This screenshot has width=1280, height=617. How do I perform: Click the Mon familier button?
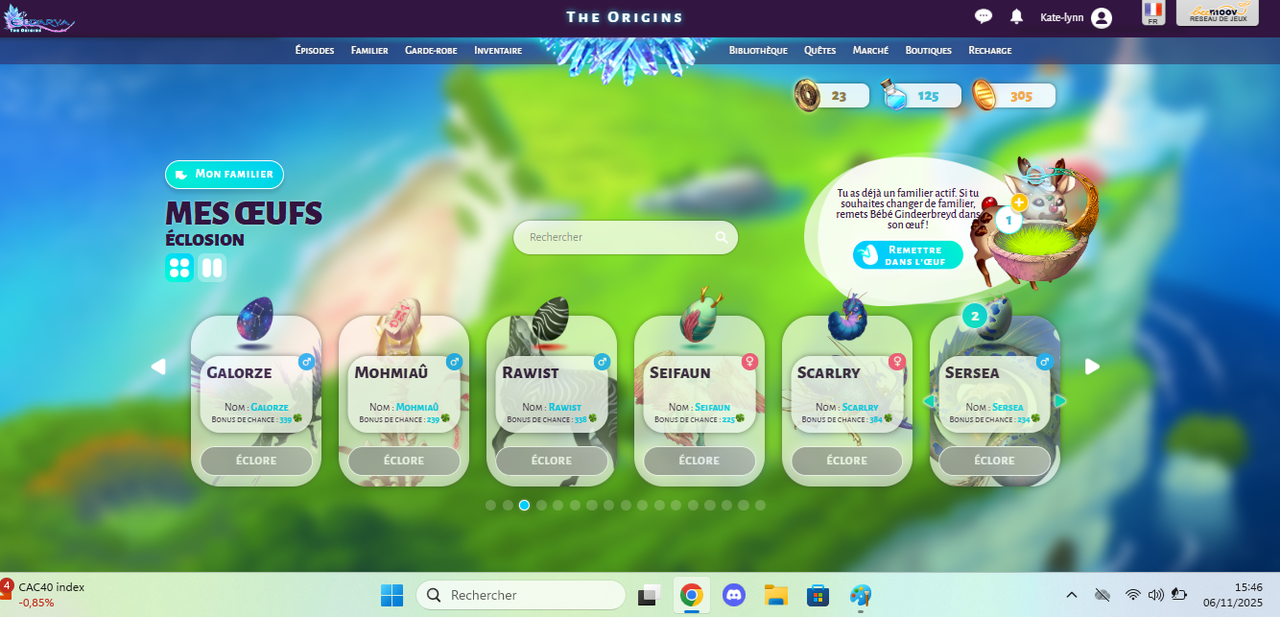coord(225,174)
